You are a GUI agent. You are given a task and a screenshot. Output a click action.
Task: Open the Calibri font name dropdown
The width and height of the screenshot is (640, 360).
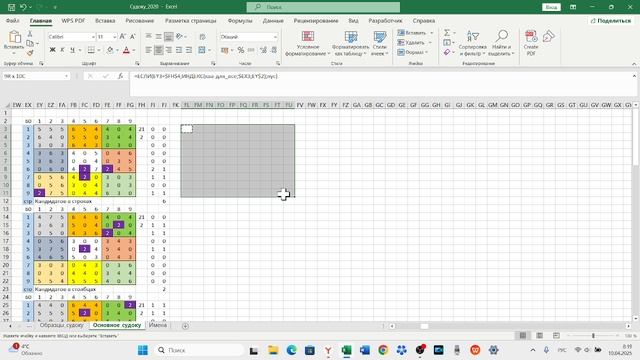93,37
